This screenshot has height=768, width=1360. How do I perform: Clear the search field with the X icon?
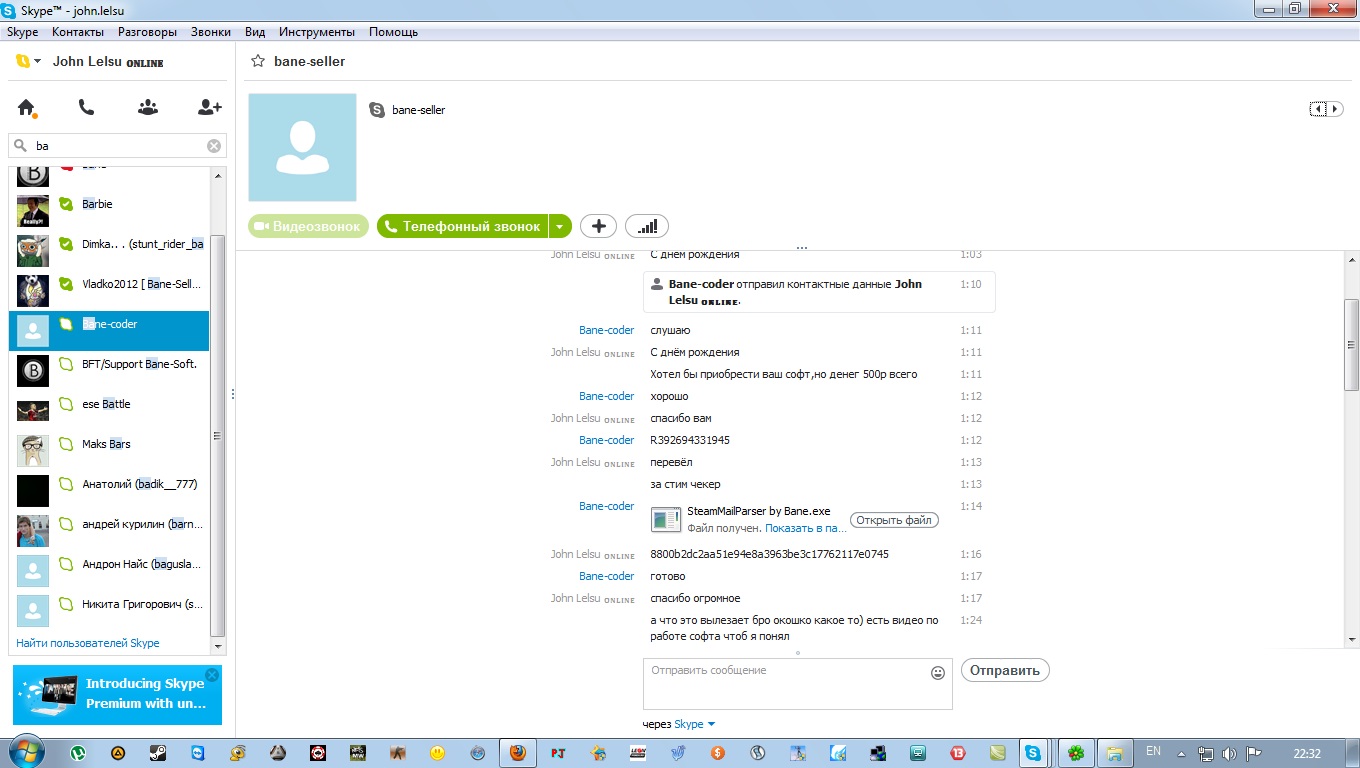pos(214,146)
